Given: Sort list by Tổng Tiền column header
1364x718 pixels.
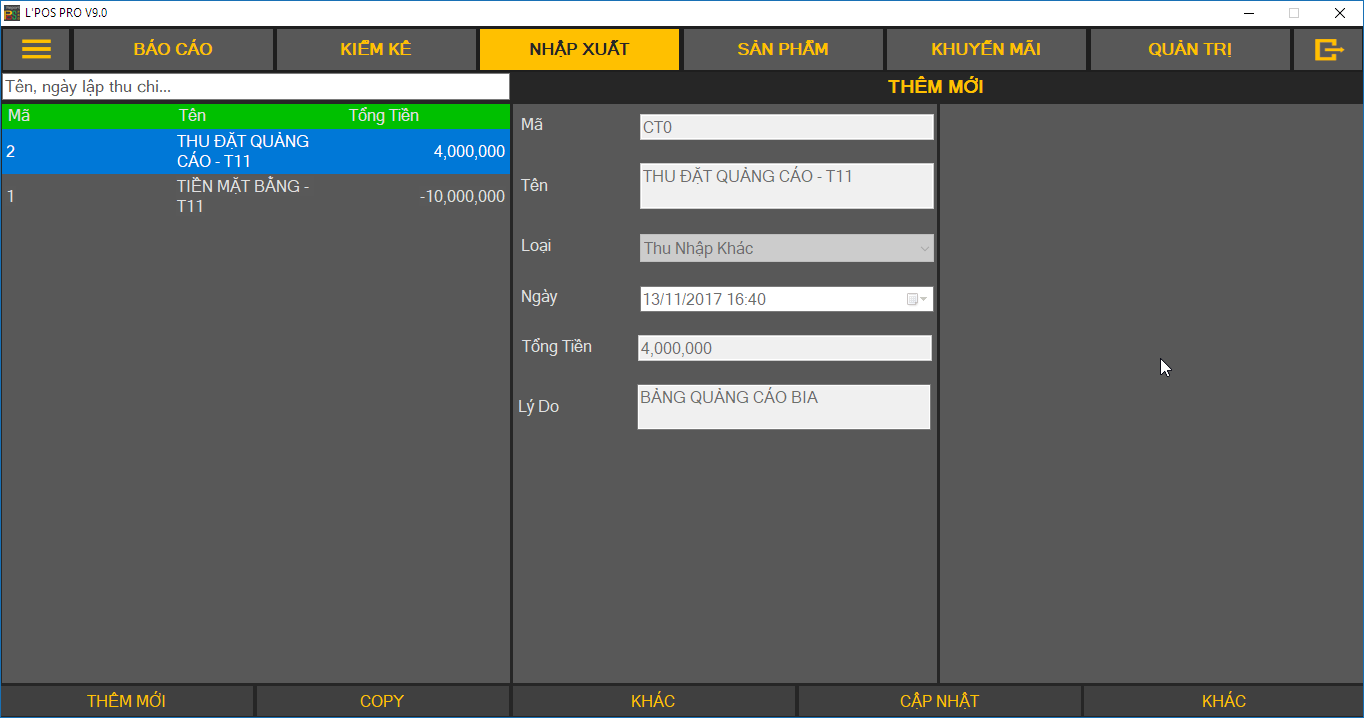Looking at the screenshot, I should click(384, 116).
